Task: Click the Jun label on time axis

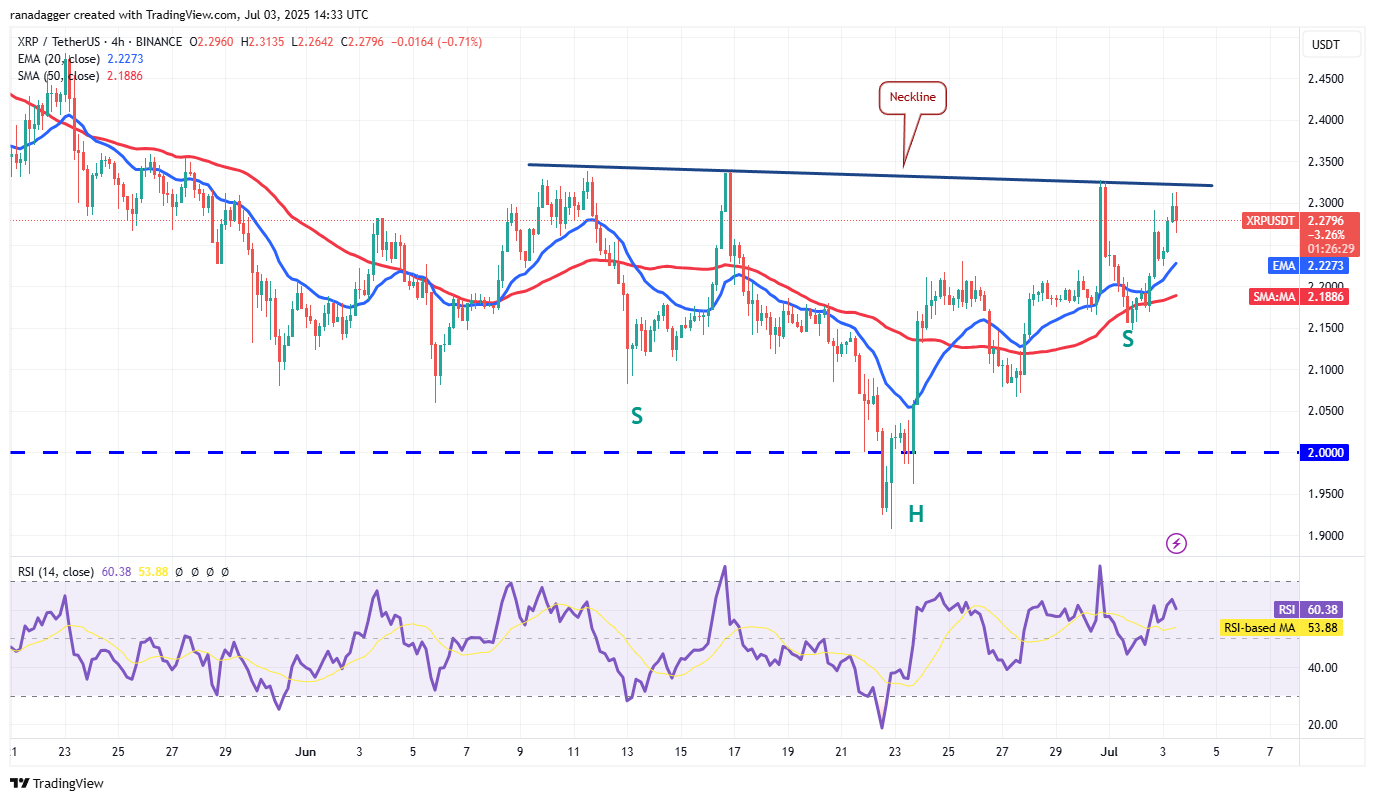Action: 306,751
